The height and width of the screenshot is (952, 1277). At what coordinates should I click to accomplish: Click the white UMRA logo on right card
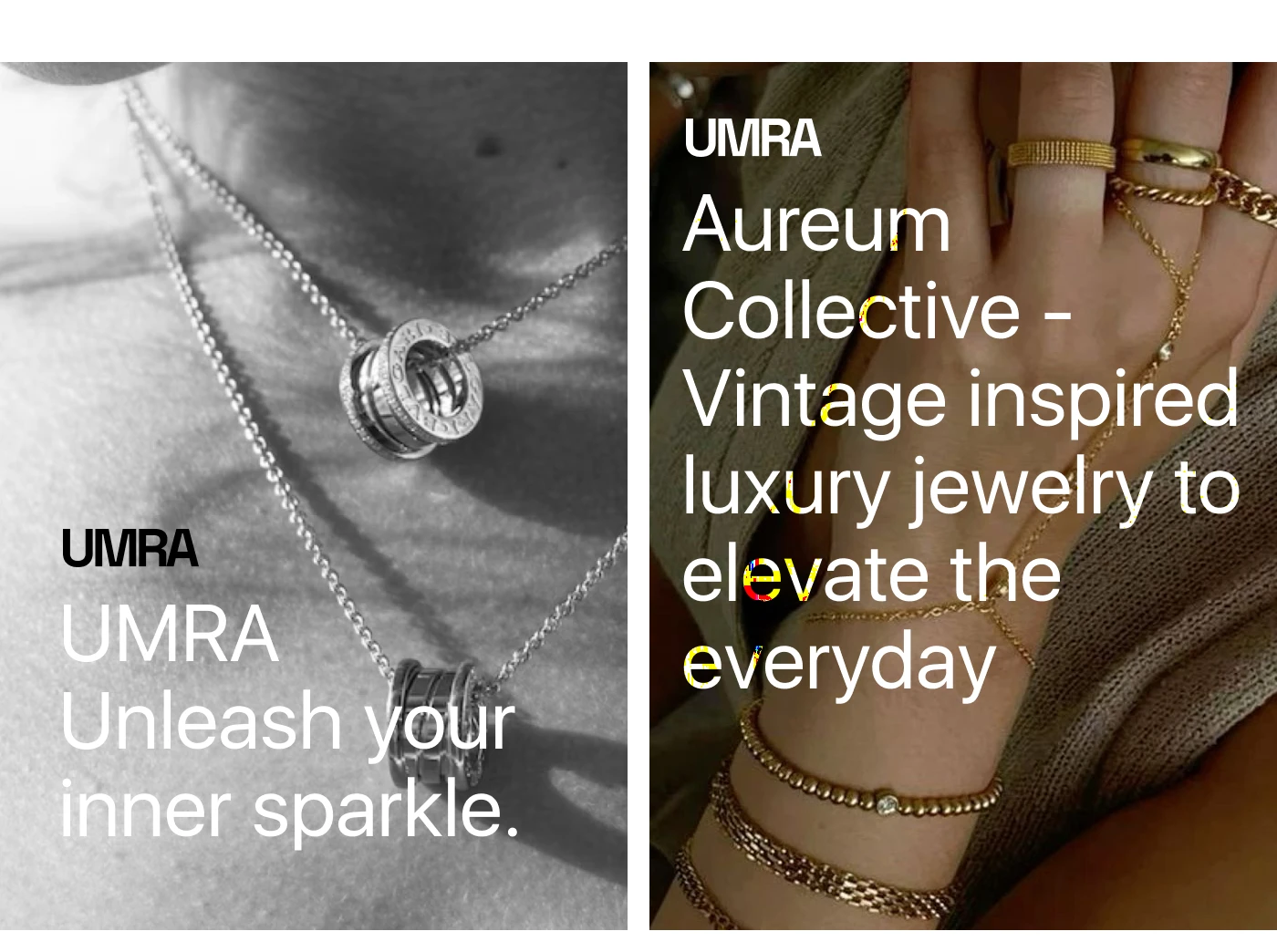coord(753,139)
